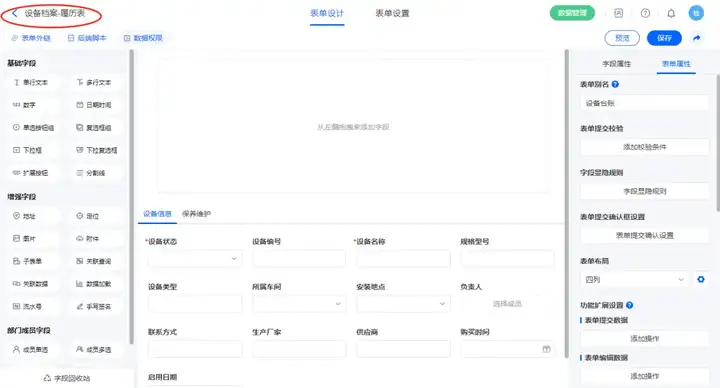The image size is (720, 388).
Task: Click the 负责人 选择成员 field
Action: tap(507, 304)
